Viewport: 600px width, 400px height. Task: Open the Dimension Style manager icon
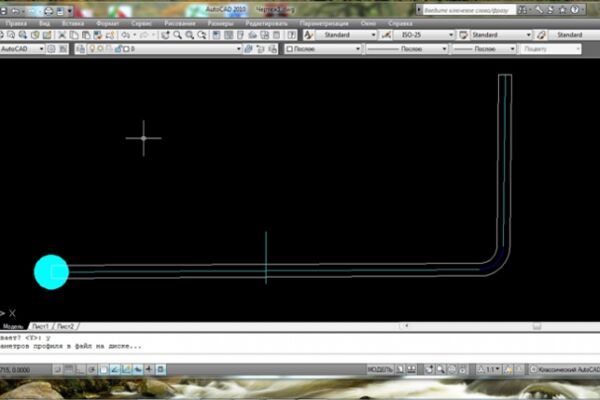point(386,35)
